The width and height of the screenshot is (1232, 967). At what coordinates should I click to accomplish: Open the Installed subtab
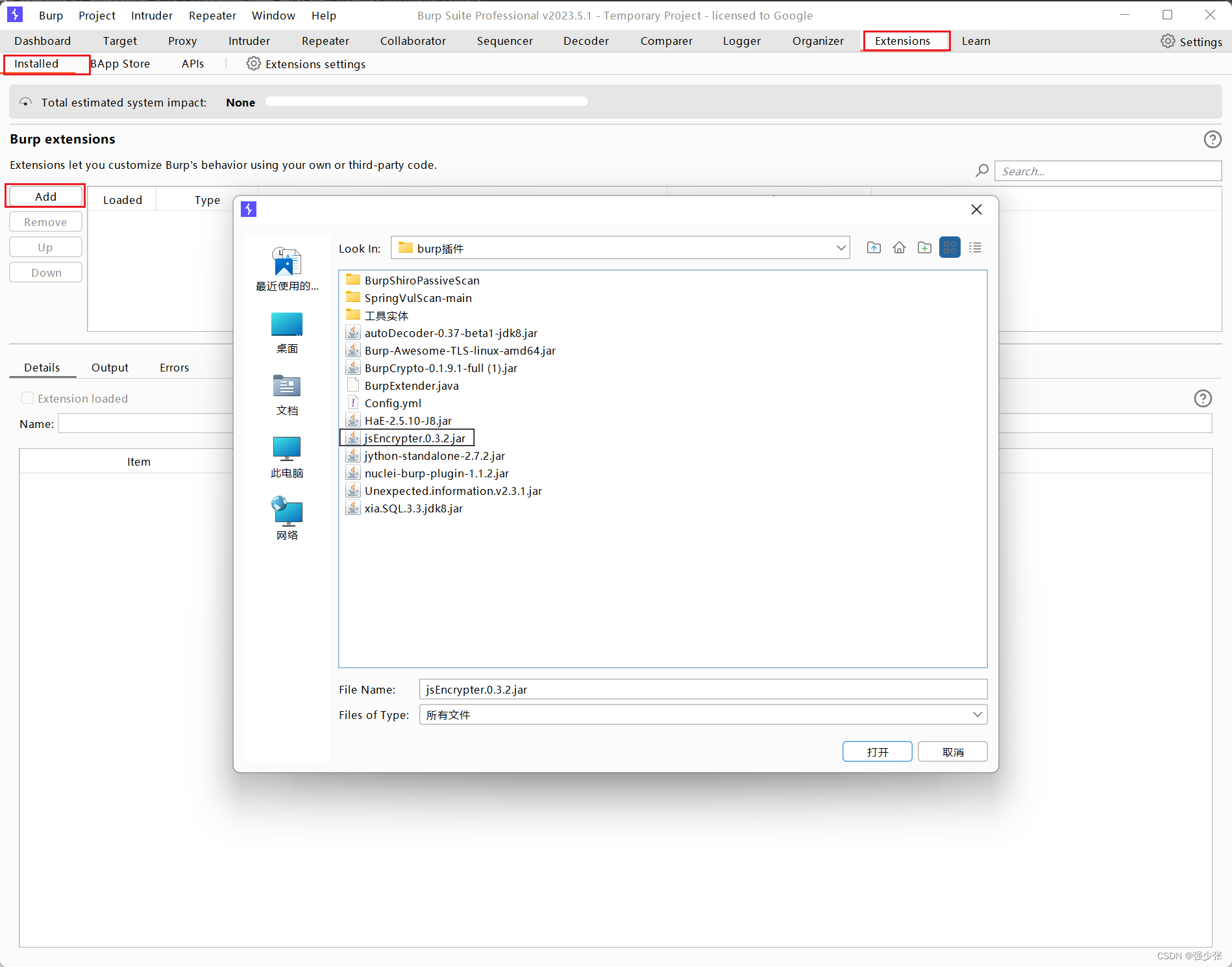36,64
